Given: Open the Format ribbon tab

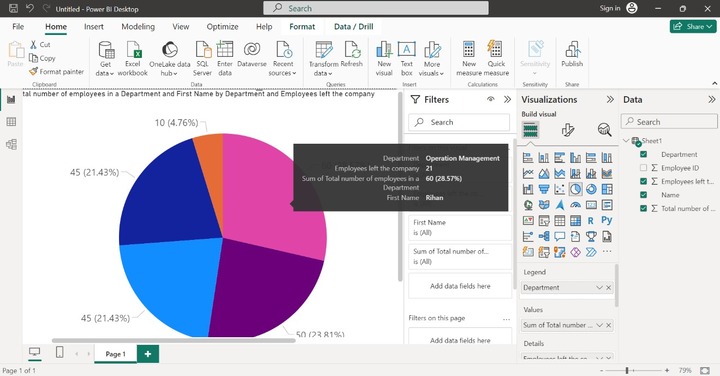Looking at the screenshot, I should point(302,27).
